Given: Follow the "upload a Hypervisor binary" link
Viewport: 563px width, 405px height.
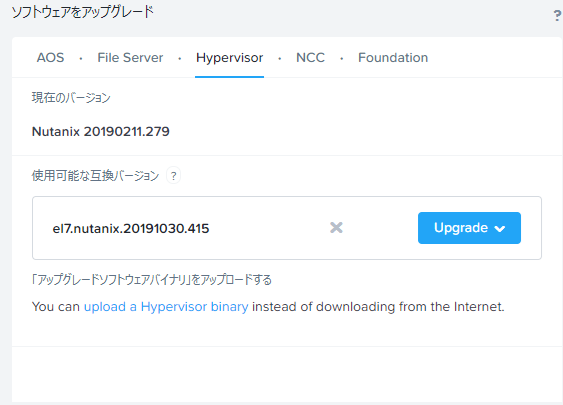Looking at the screenshot, I should click(166, 307).
